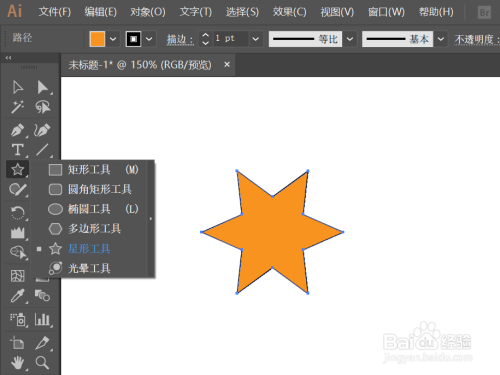Open the 帮助(H) menu
500x375 pixels.
[436, 12]
